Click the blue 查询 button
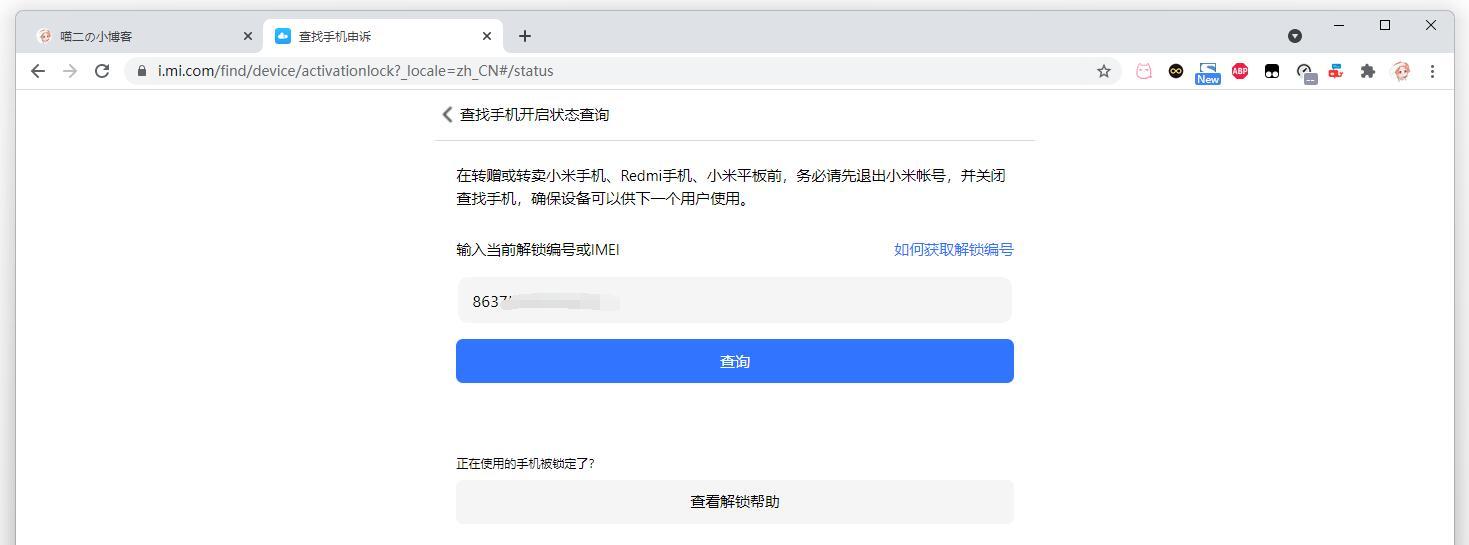 735,361
